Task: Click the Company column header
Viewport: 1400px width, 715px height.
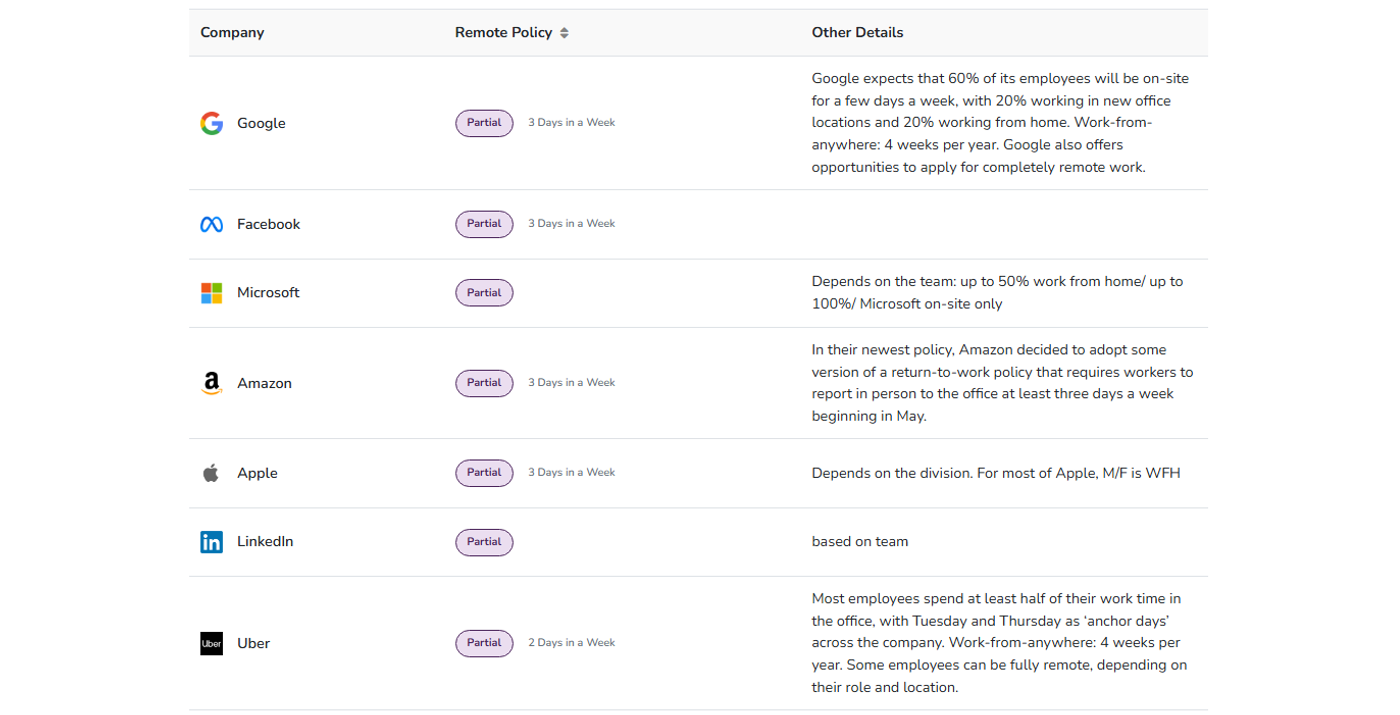Action: point(232,33)
